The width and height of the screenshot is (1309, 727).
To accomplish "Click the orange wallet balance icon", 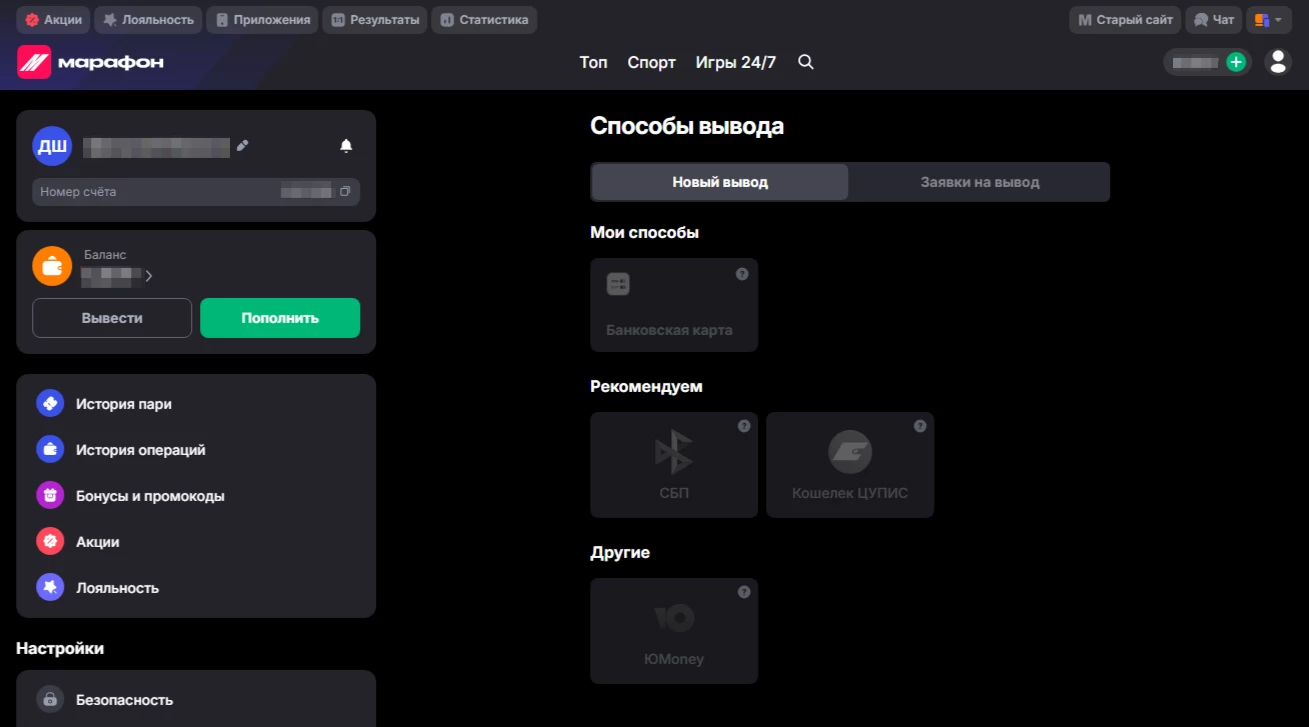I will pos(52,266).
